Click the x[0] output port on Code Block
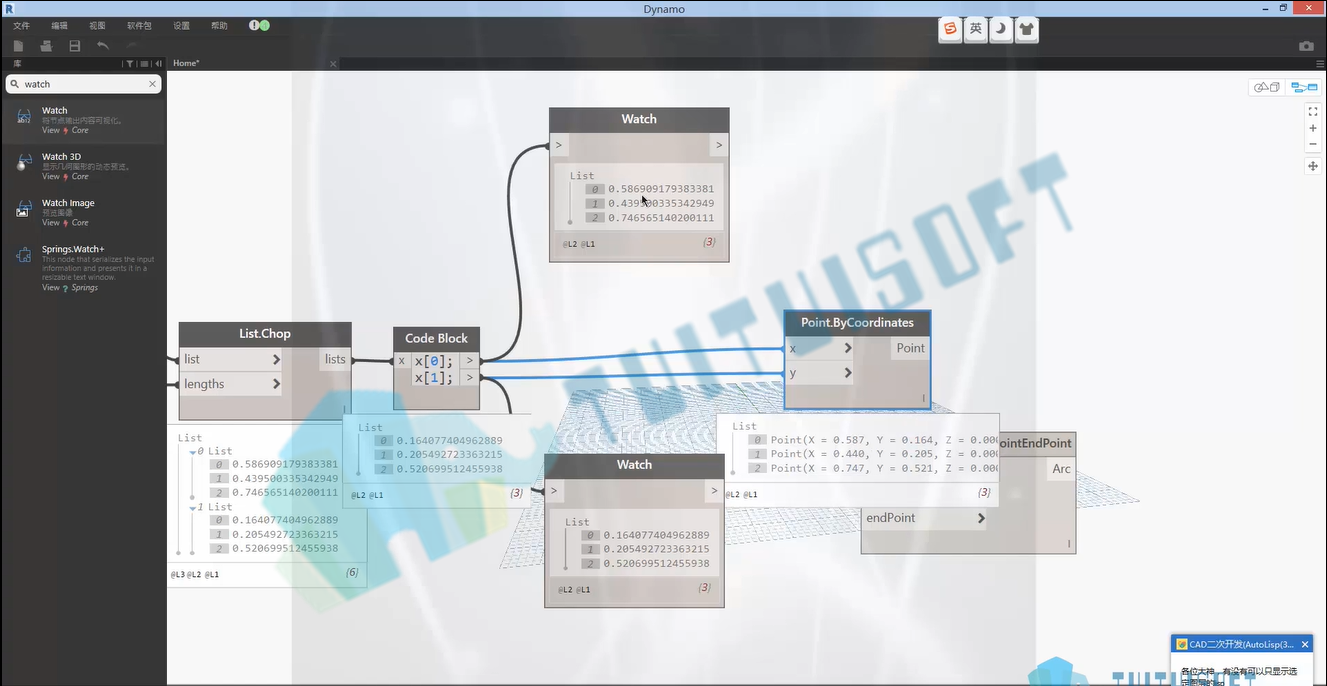This screenshot has height=686, width=1327. click(x=470, y=360)
